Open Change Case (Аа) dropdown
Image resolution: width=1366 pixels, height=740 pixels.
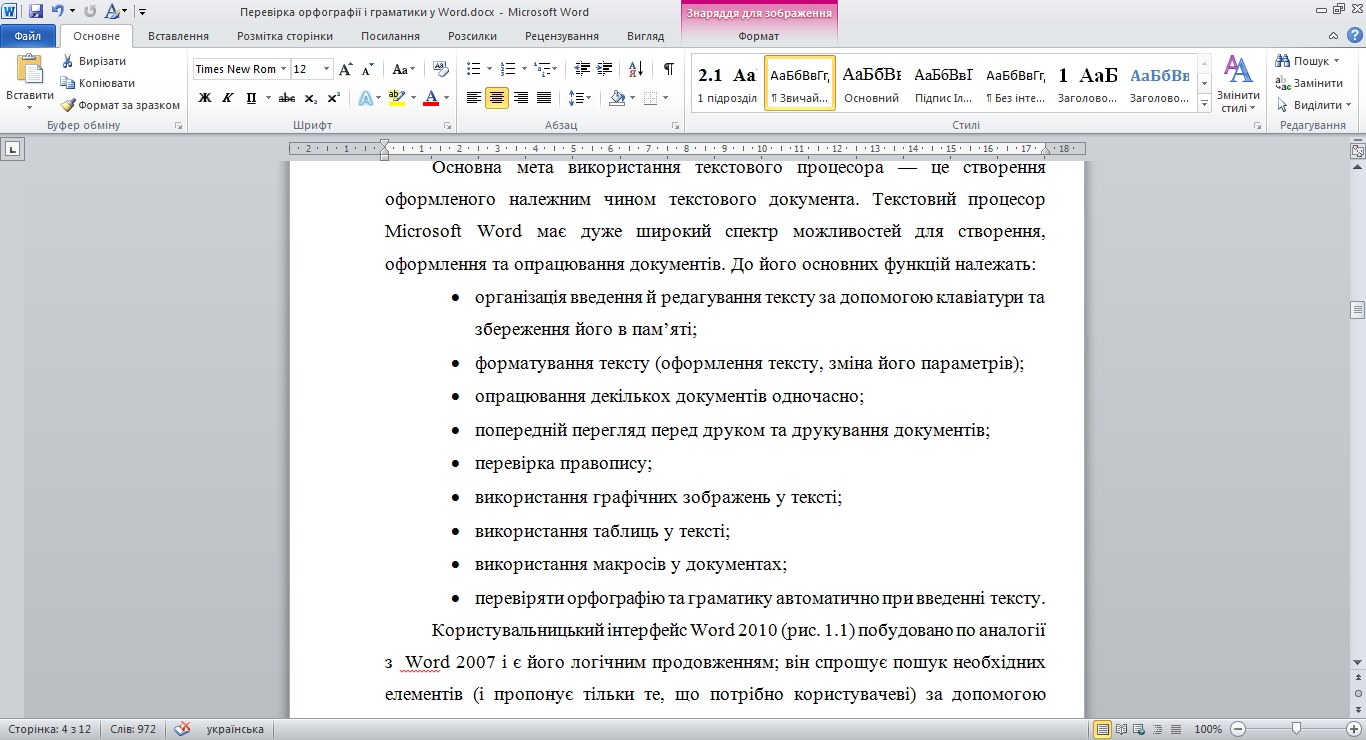click(403, 69)
